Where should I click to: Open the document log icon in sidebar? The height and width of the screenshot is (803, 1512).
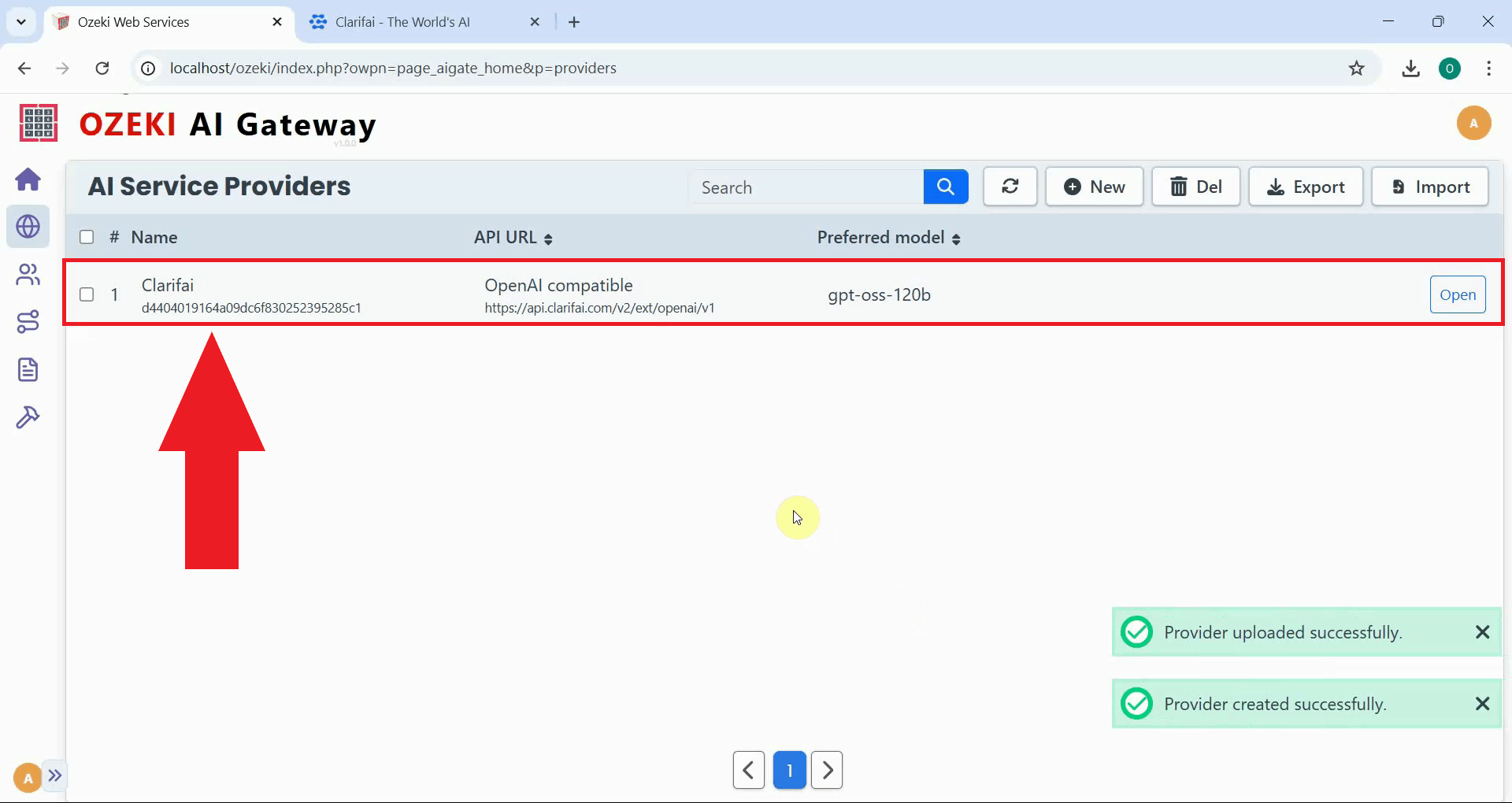click(28, 369)
